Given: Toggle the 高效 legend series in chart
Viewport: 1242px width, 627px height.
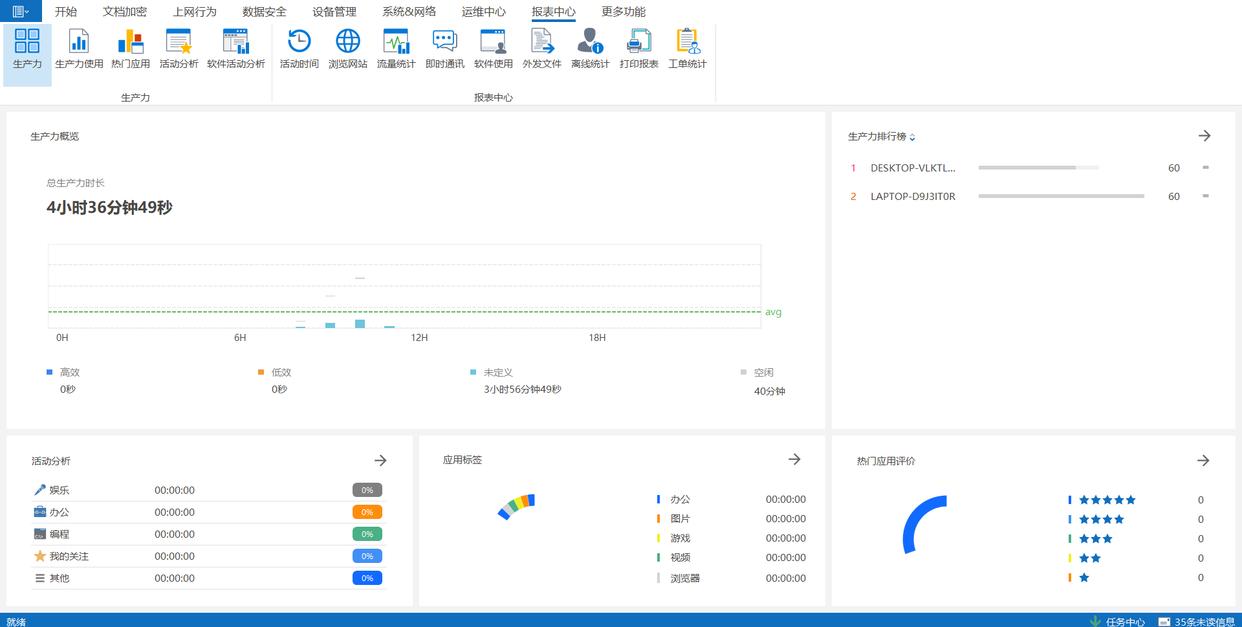Looking at the screenshot, I should 68,372.
